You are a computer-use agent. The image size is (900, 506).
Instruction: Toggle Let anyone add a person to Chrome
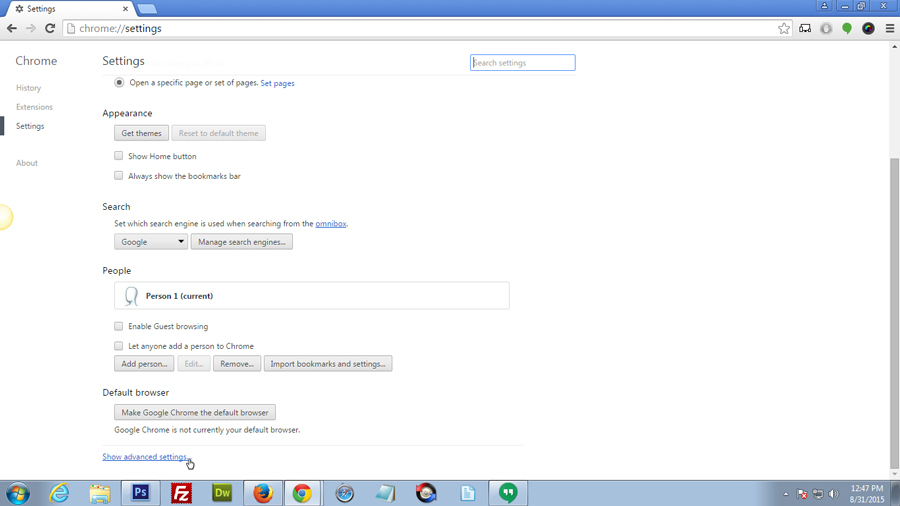[x=118, y=346]
